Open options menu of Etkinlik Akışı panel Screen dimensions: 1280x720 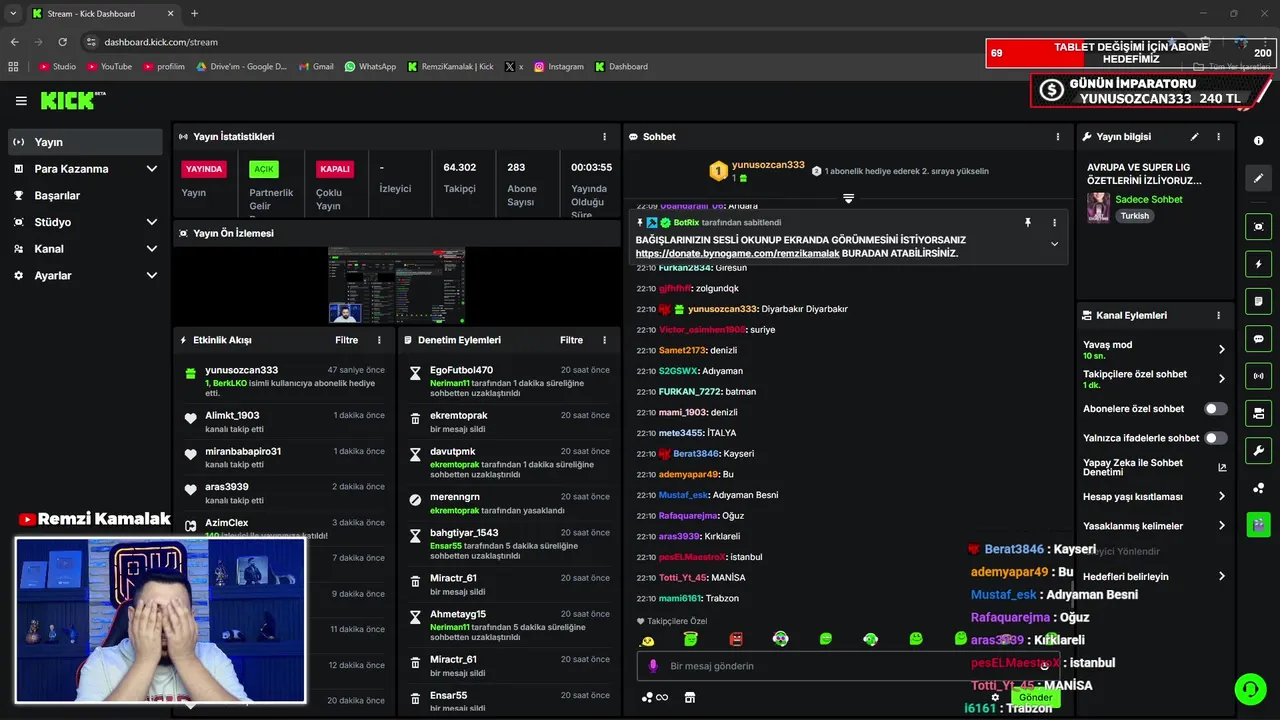point(379,340)
